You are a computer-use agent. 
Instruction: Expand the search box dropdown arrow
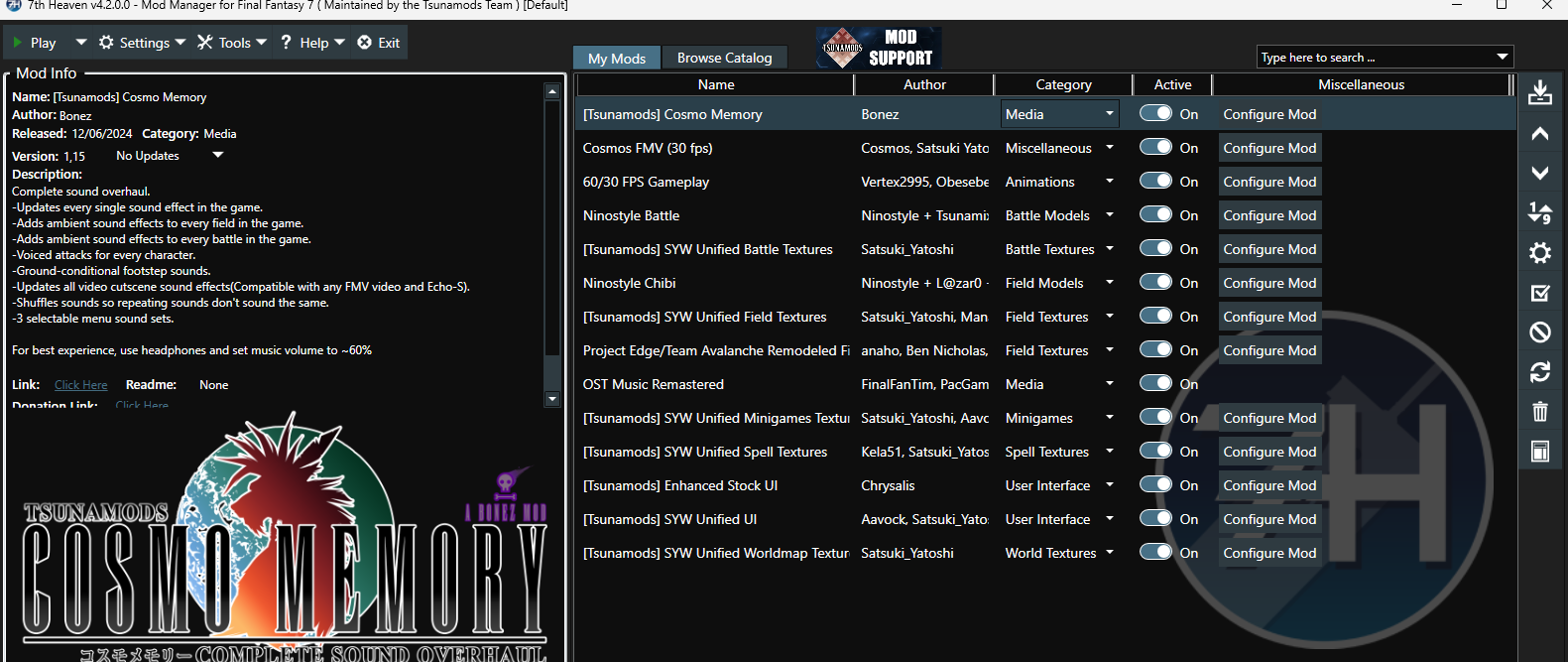click(1503, 57)
